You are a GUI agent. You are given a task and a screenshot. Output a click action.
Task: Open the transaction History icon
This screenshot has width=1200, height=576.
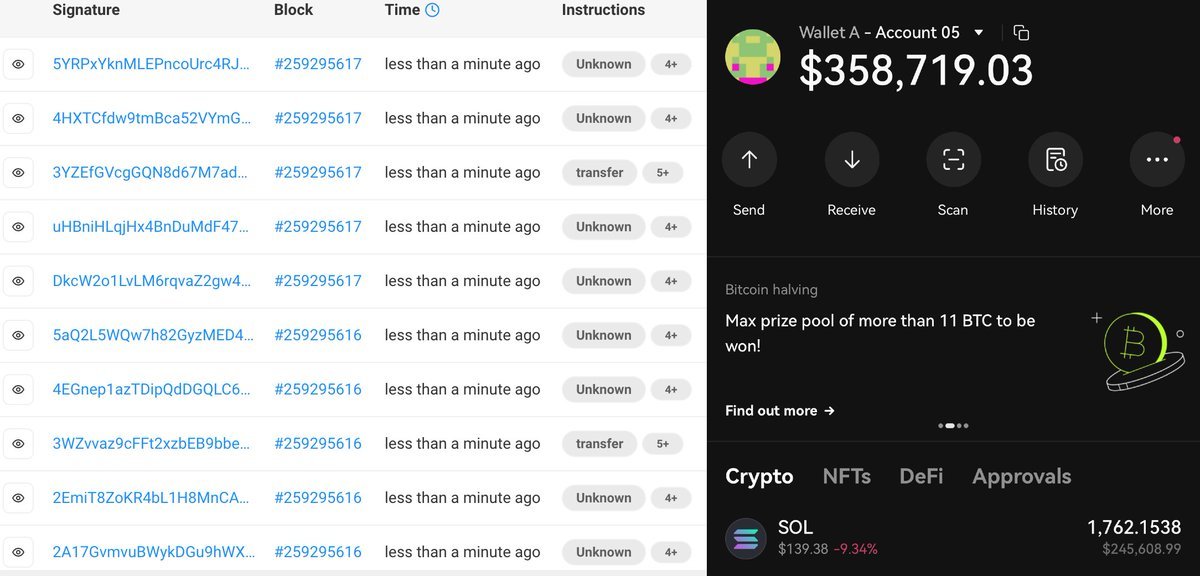pos(1055,160)
